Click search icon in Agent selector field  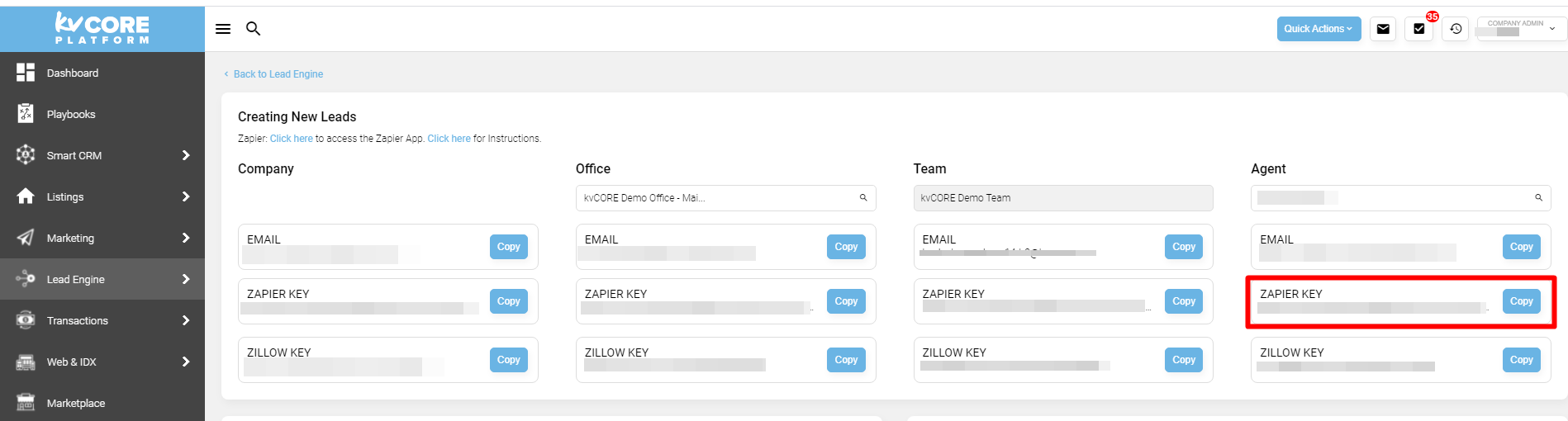[x=1538, y=198]
